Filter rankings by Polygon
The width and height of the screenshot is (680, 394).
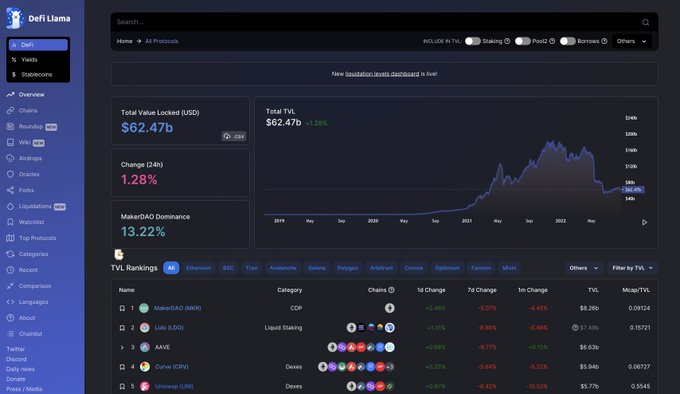pos(348,268)
